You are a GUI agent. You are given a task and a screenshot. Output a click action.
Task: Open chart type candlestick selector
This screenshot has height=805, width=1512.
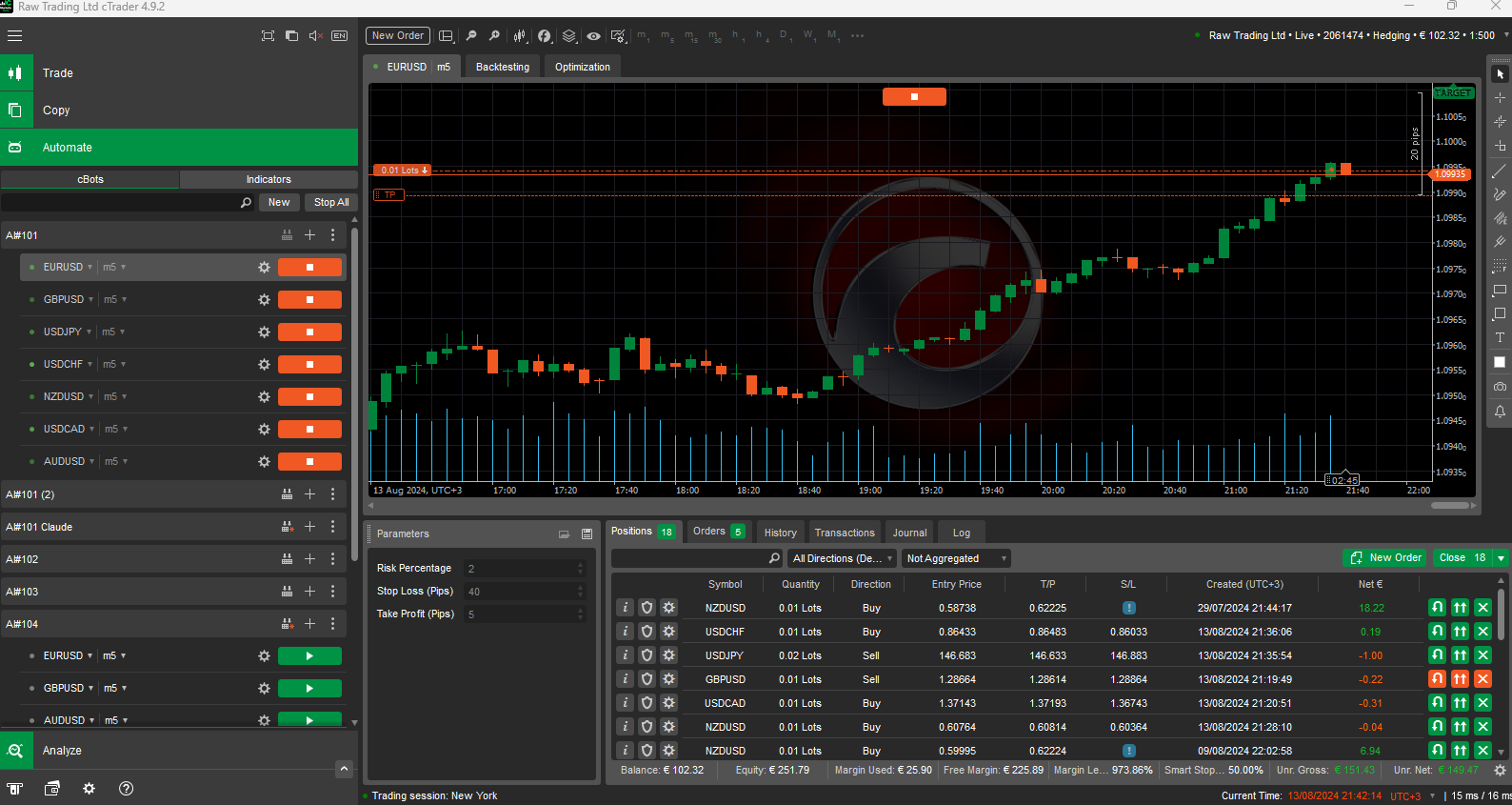[520, 36]
